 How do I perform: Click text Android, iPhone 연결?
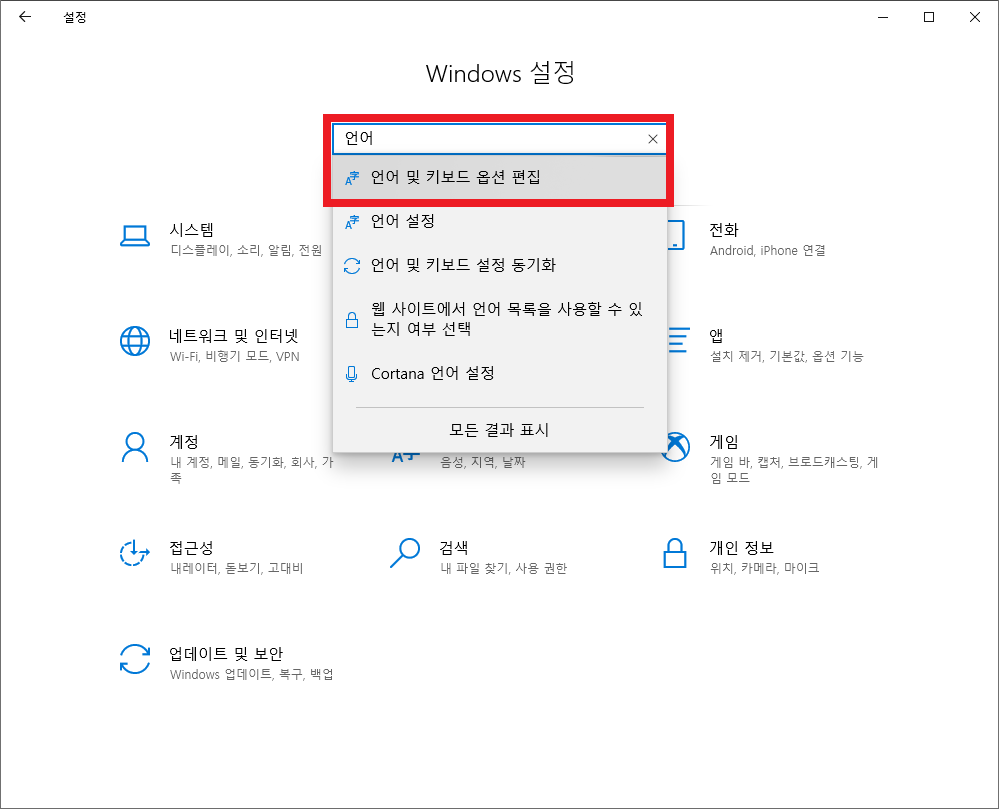(x=768, y=250)
